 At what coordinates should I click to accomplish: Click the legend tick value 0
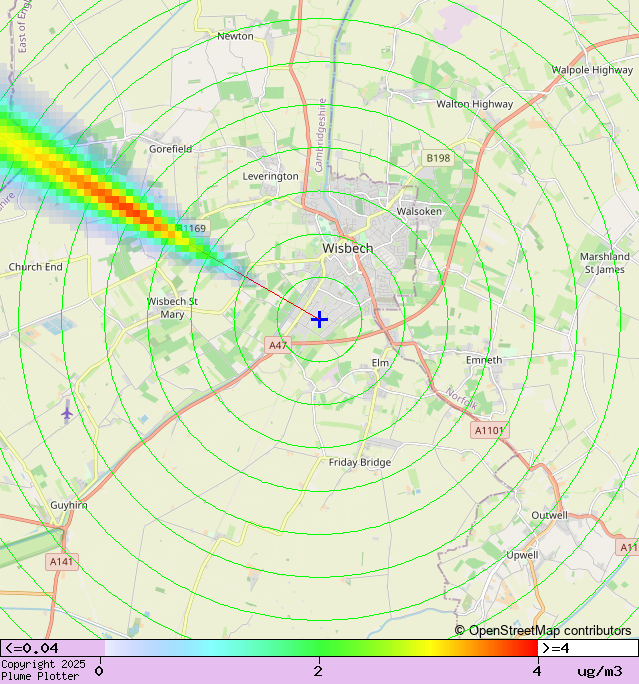99,671
